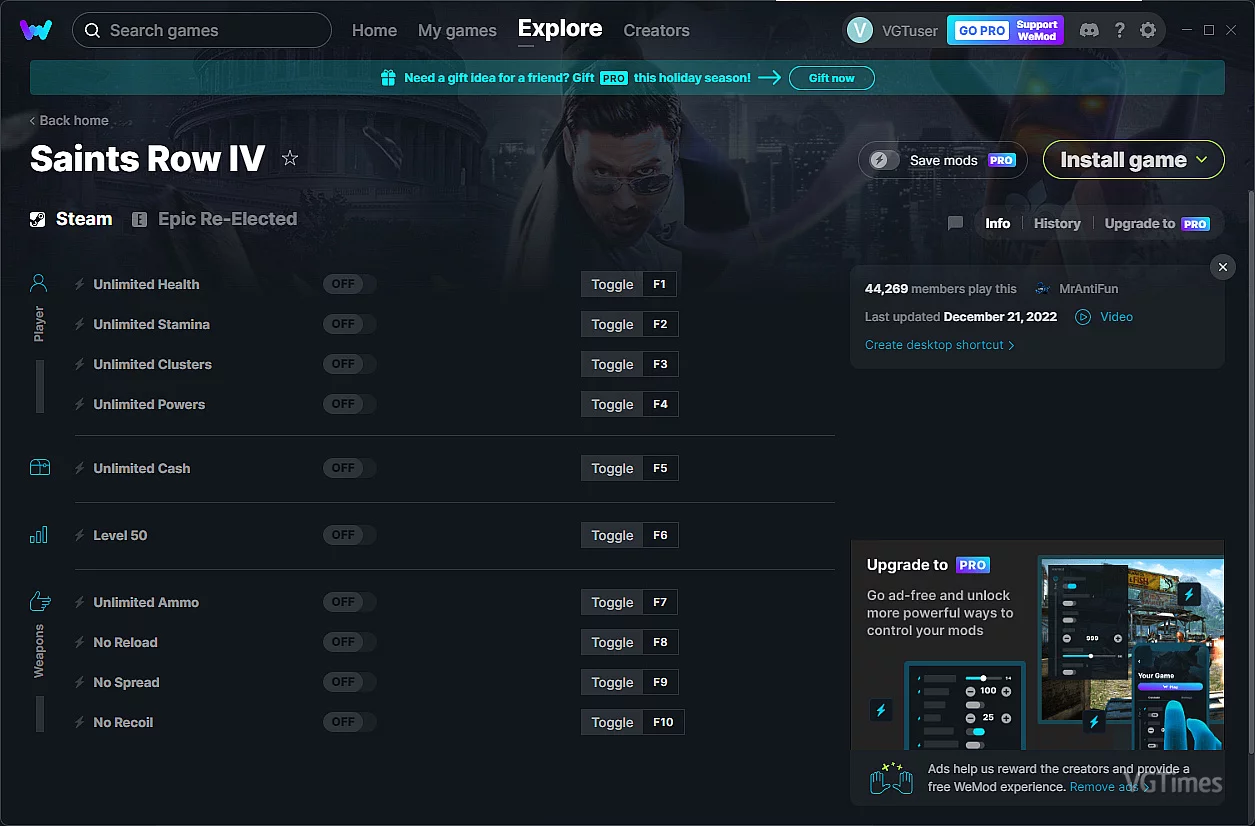This screenshot has width=1255, height=826.
Task: Click the MrAntiFun creator icon
Action: tap(1043, 288)
